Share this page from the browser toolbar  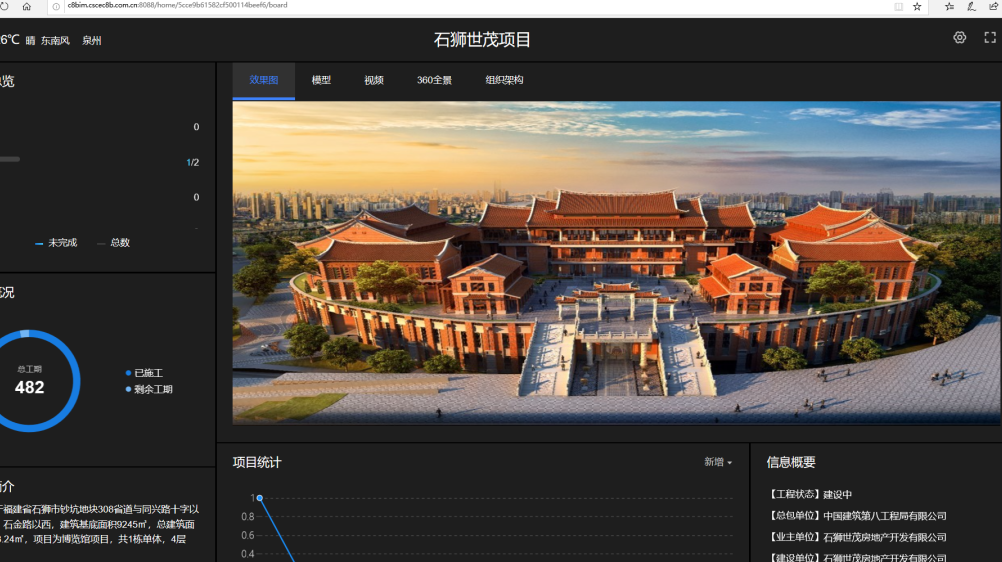click(992, 6)
